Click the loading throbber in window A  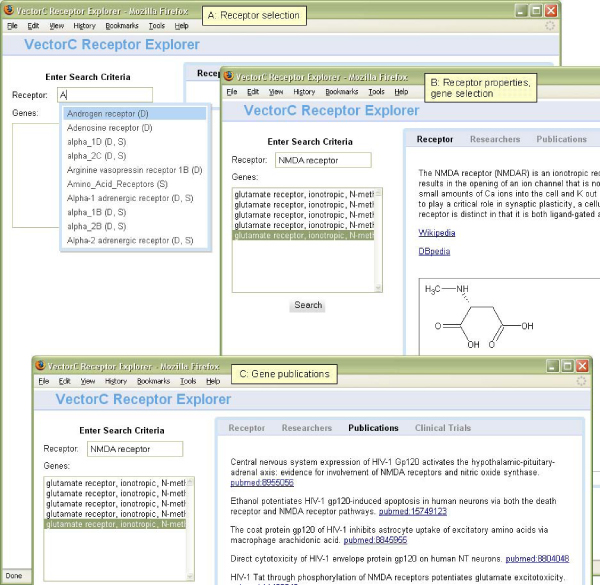click(550, 26)
